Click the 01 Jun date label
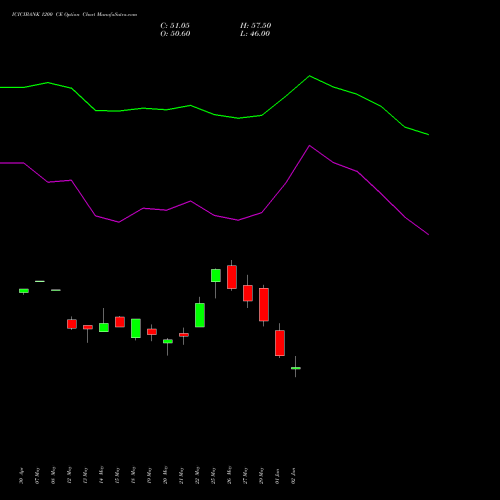Image resolution: width=500 pixels, height=500 pixels. pyautogui.click(x=277, y=476)
